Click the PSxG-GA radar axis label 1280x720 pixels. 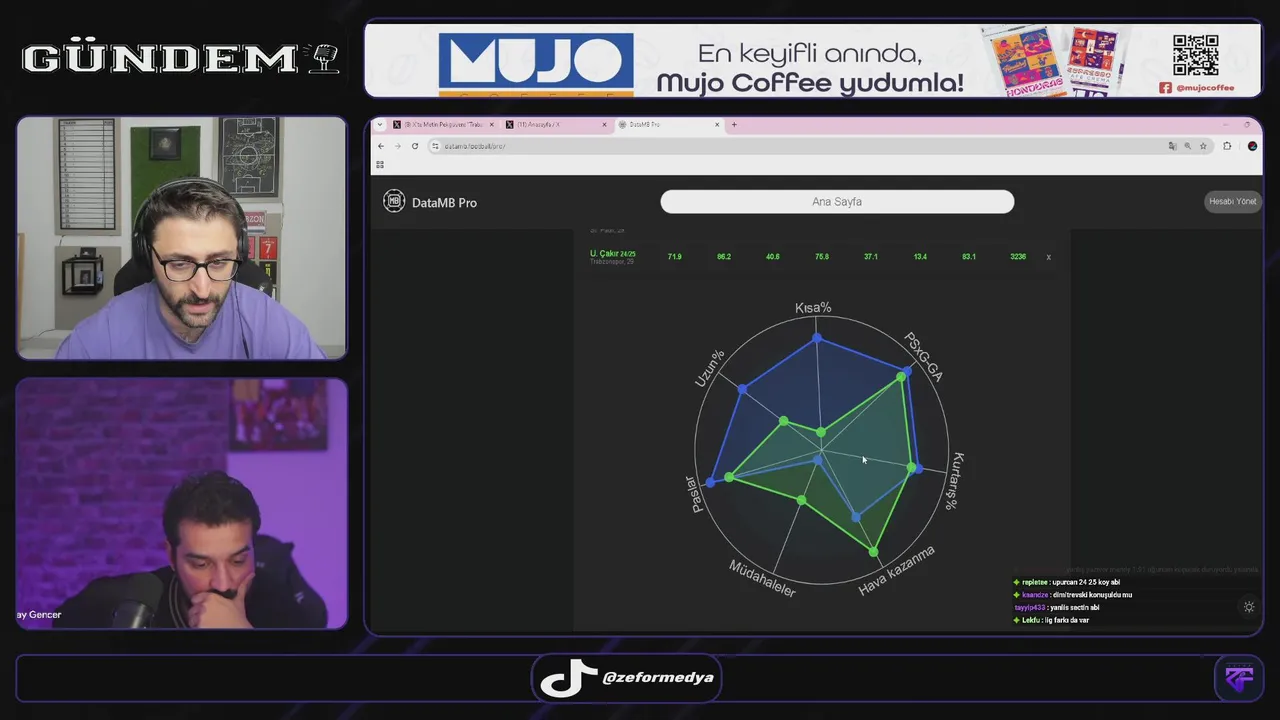pos(923,357)
